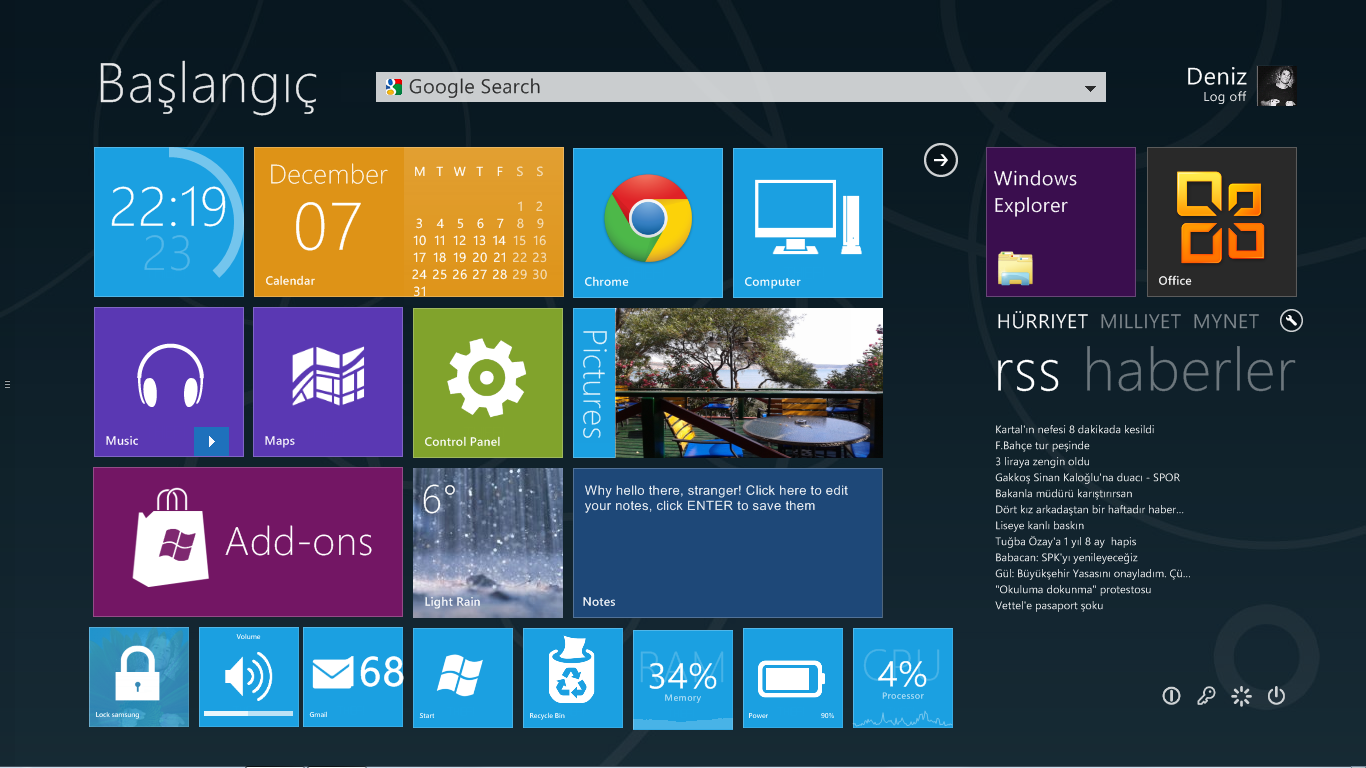Open the Windows Explorer tile

click(1061, 222)
